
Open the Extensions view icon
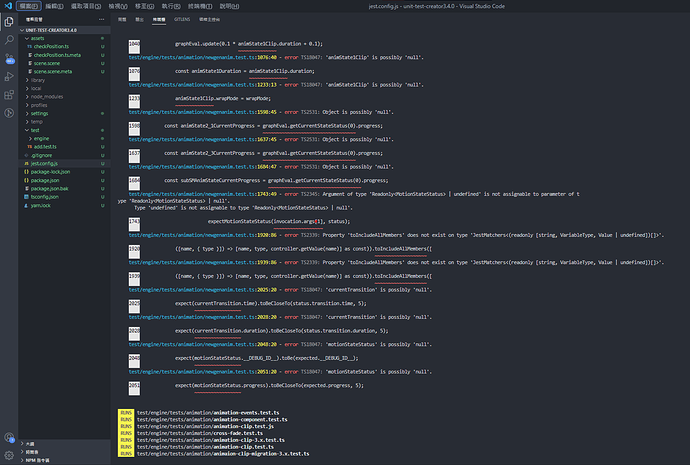9,95
